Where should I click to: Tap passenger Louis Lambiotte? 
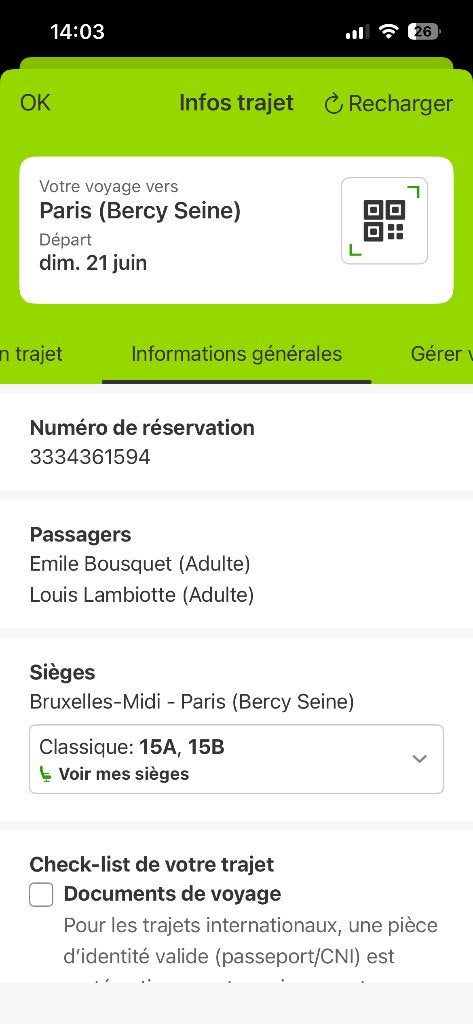[142, 595]
